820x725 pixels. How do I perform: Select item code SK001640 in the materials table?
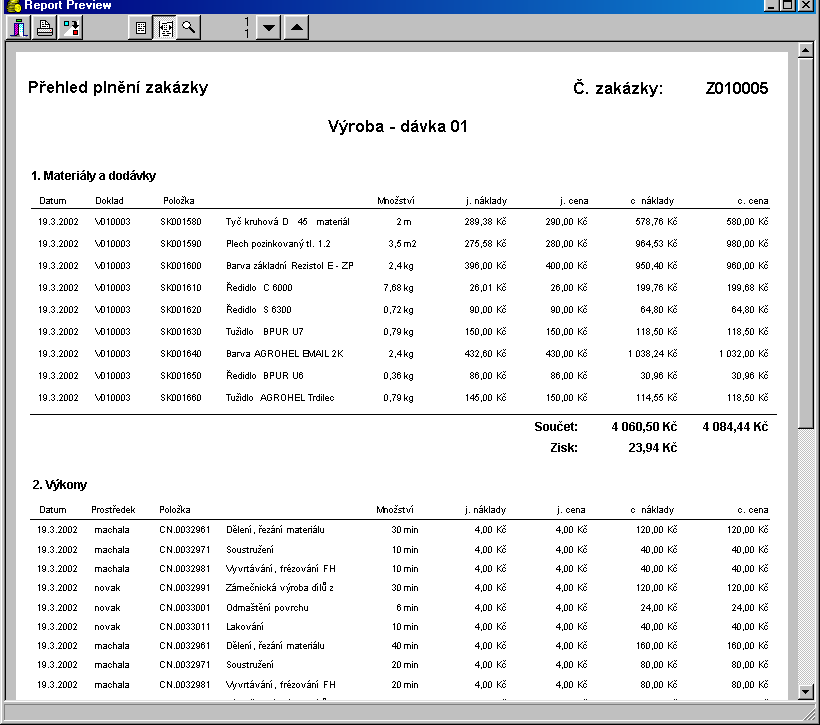tap(181, 353)
